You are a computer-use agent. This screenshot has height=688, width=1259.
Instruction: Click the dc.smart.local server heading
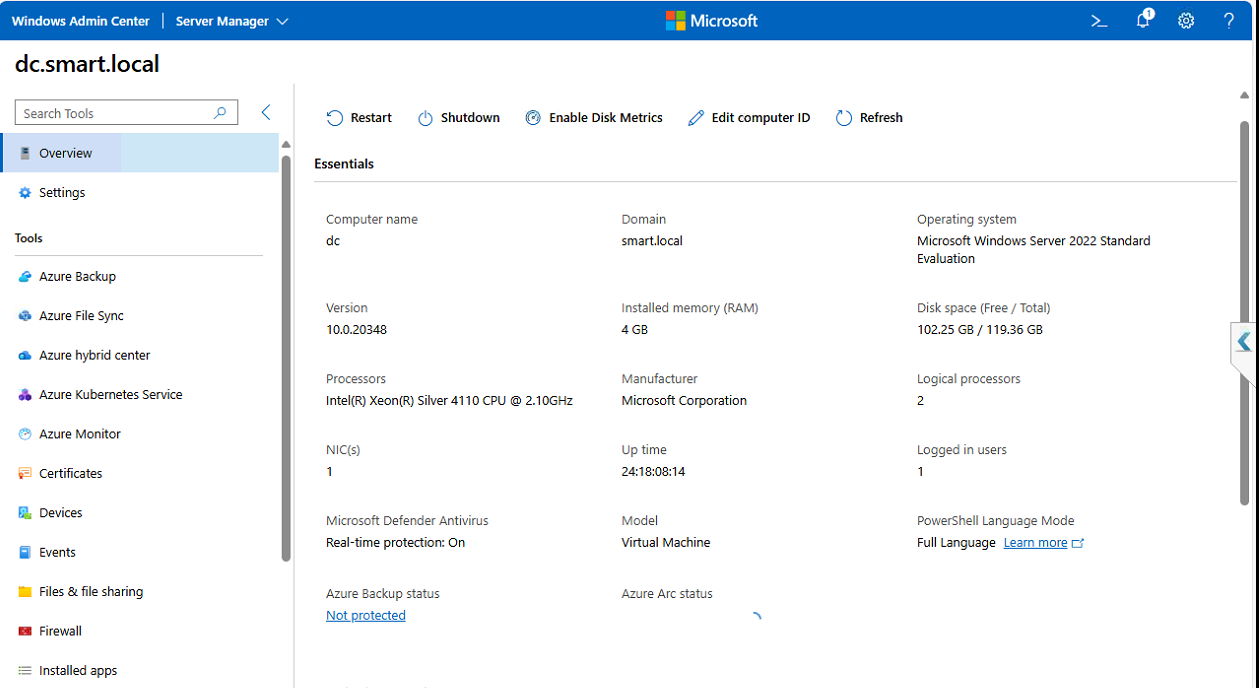[87, 64]
